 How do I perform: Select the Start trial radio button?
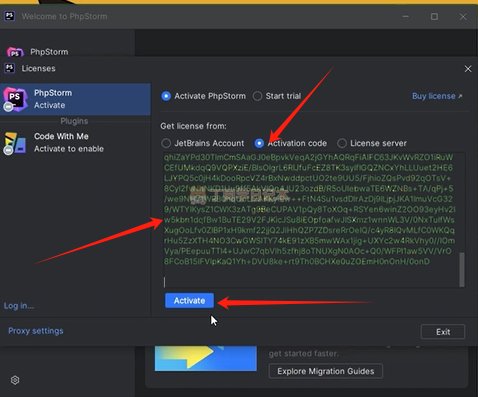click(x=257, y=96)
